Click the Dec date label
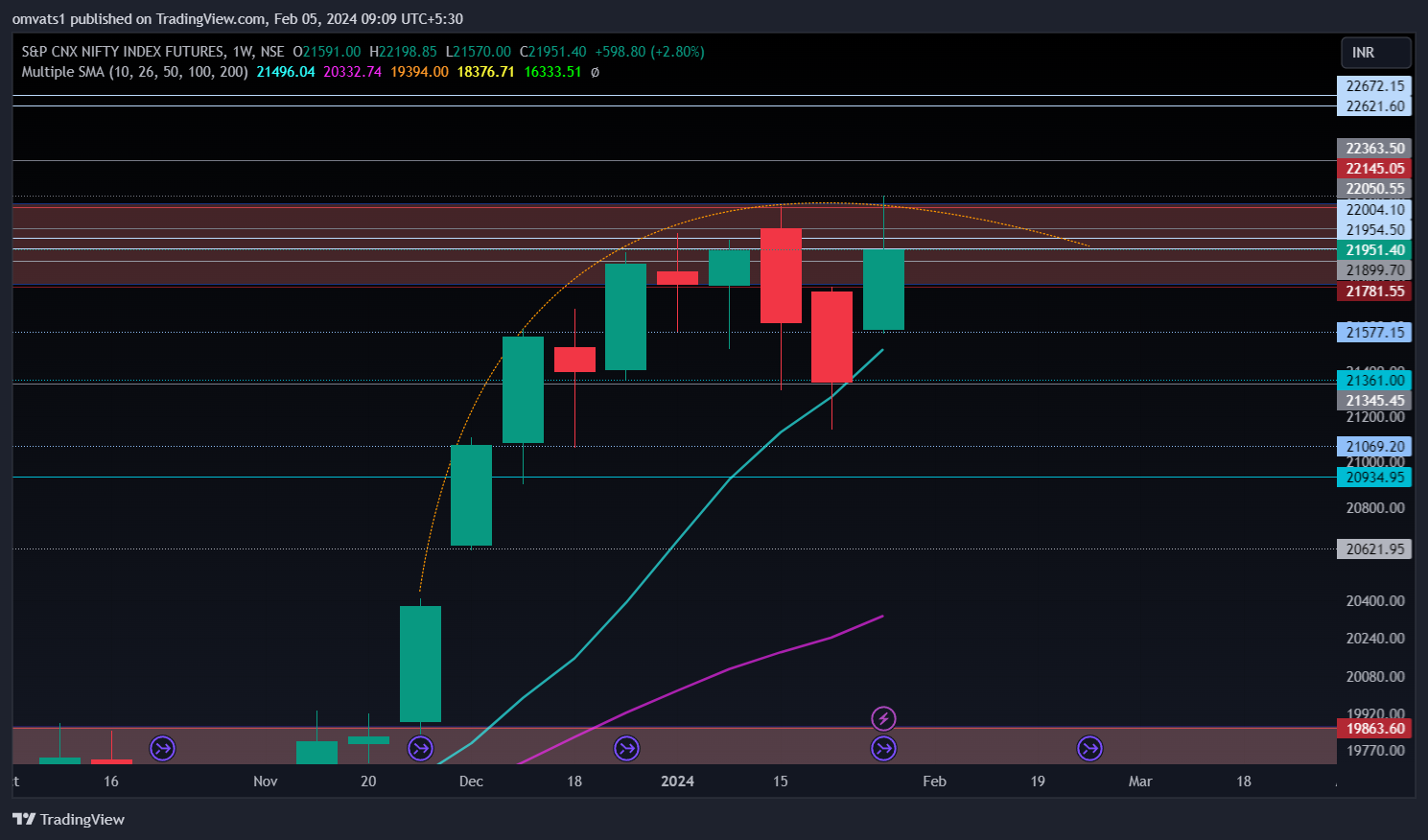The image size is (1428, 840). tap(471, 782)
